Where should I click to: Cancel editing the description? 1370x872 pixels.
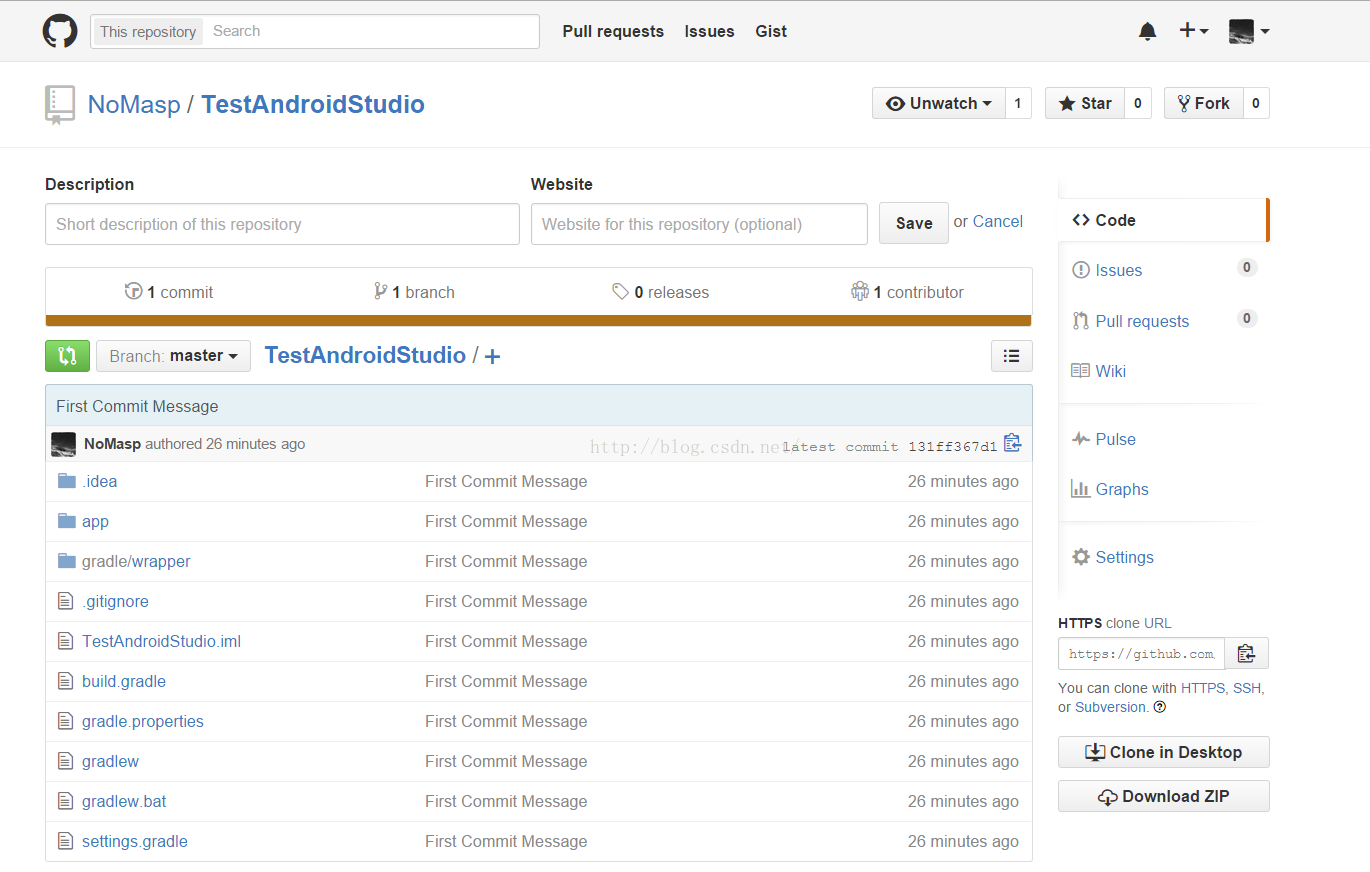[998, 221]
